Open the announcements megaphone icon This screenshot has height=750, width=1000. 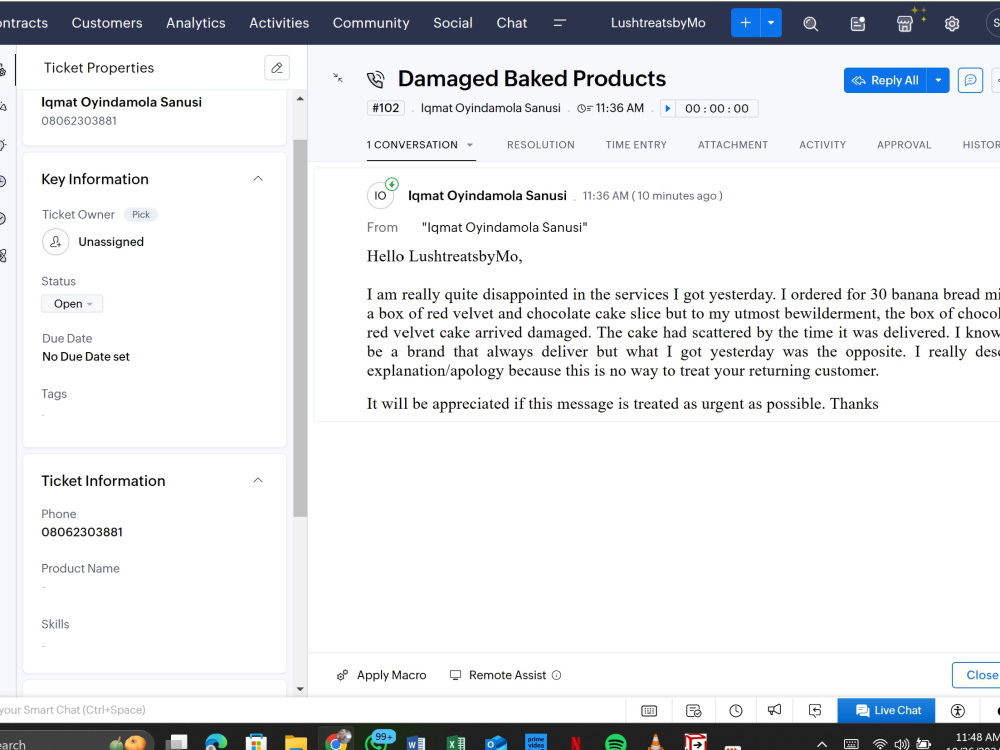(x=774, y=710)
